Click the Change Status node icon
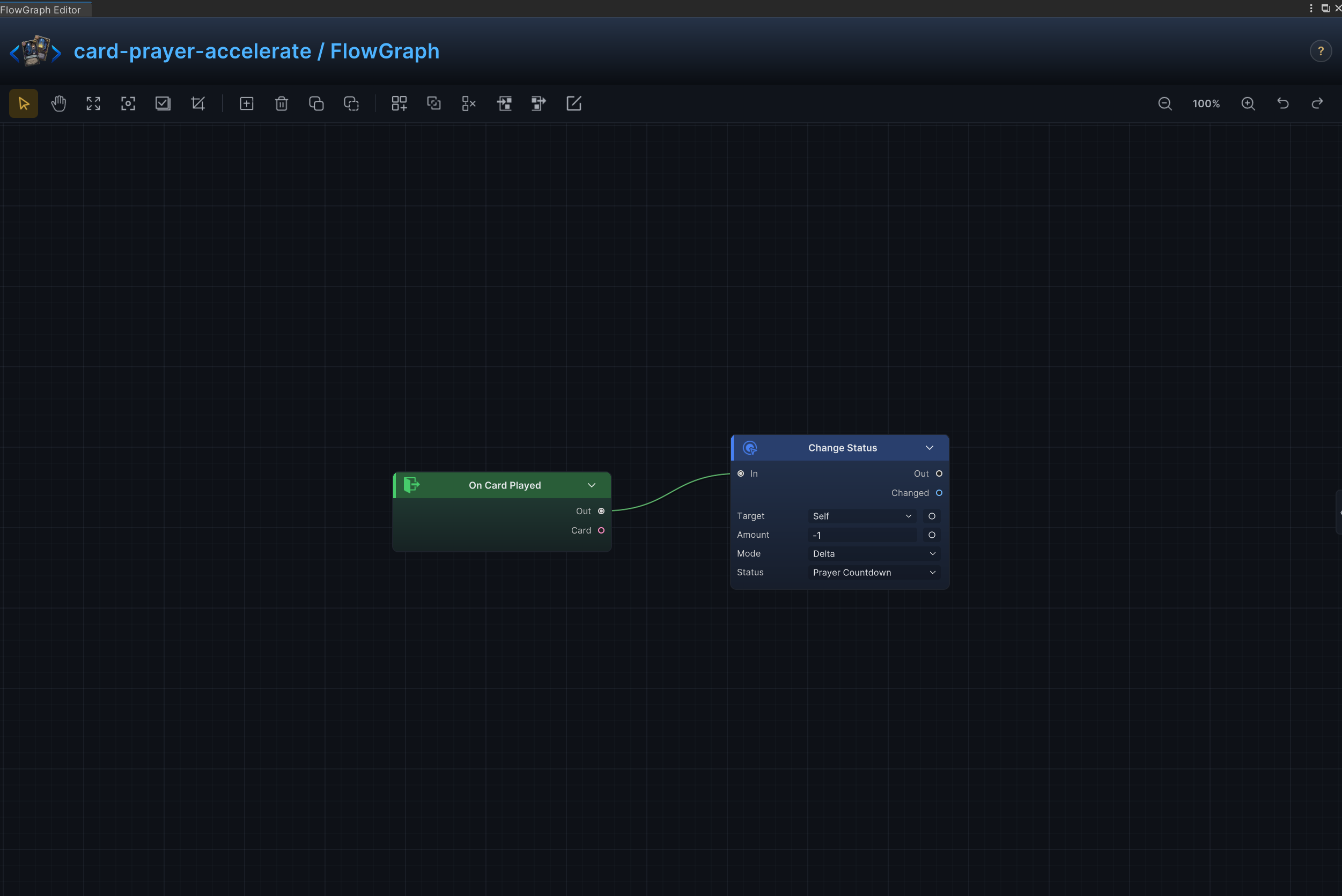 (750, 448)
